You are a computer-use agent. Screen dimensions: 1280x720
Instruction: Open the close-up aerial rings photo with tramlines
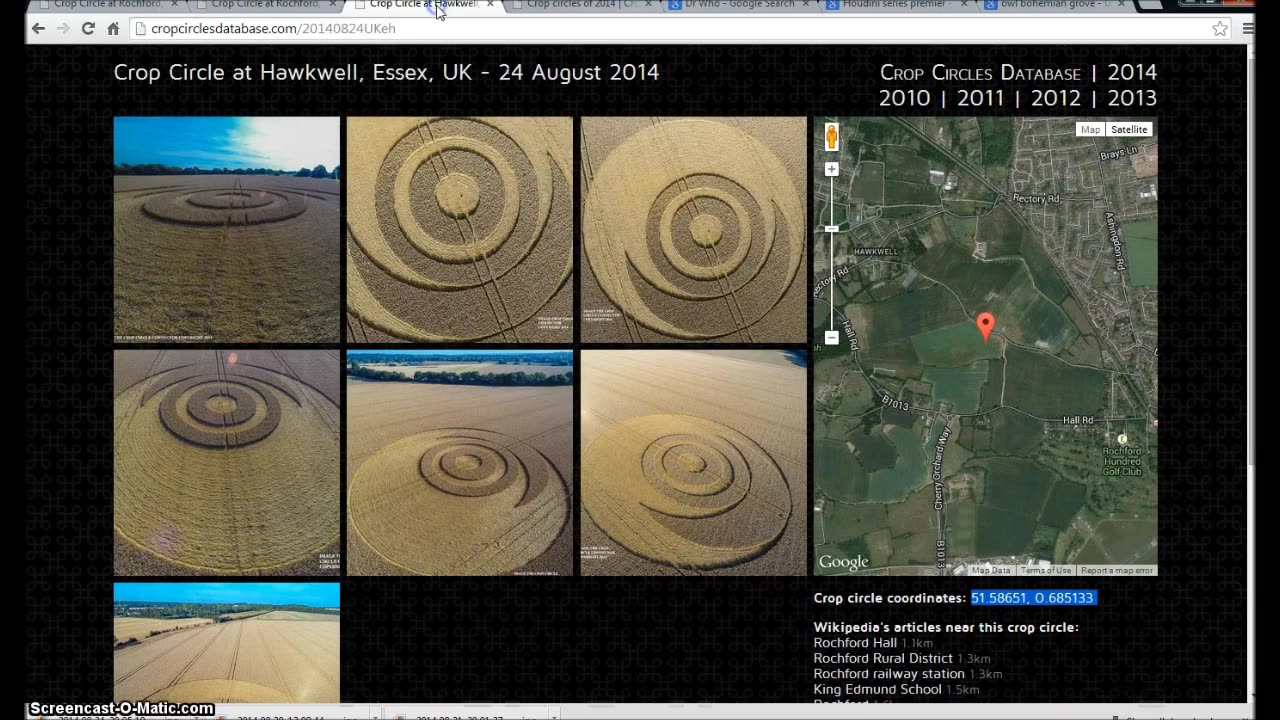click(x=460, y=230)
